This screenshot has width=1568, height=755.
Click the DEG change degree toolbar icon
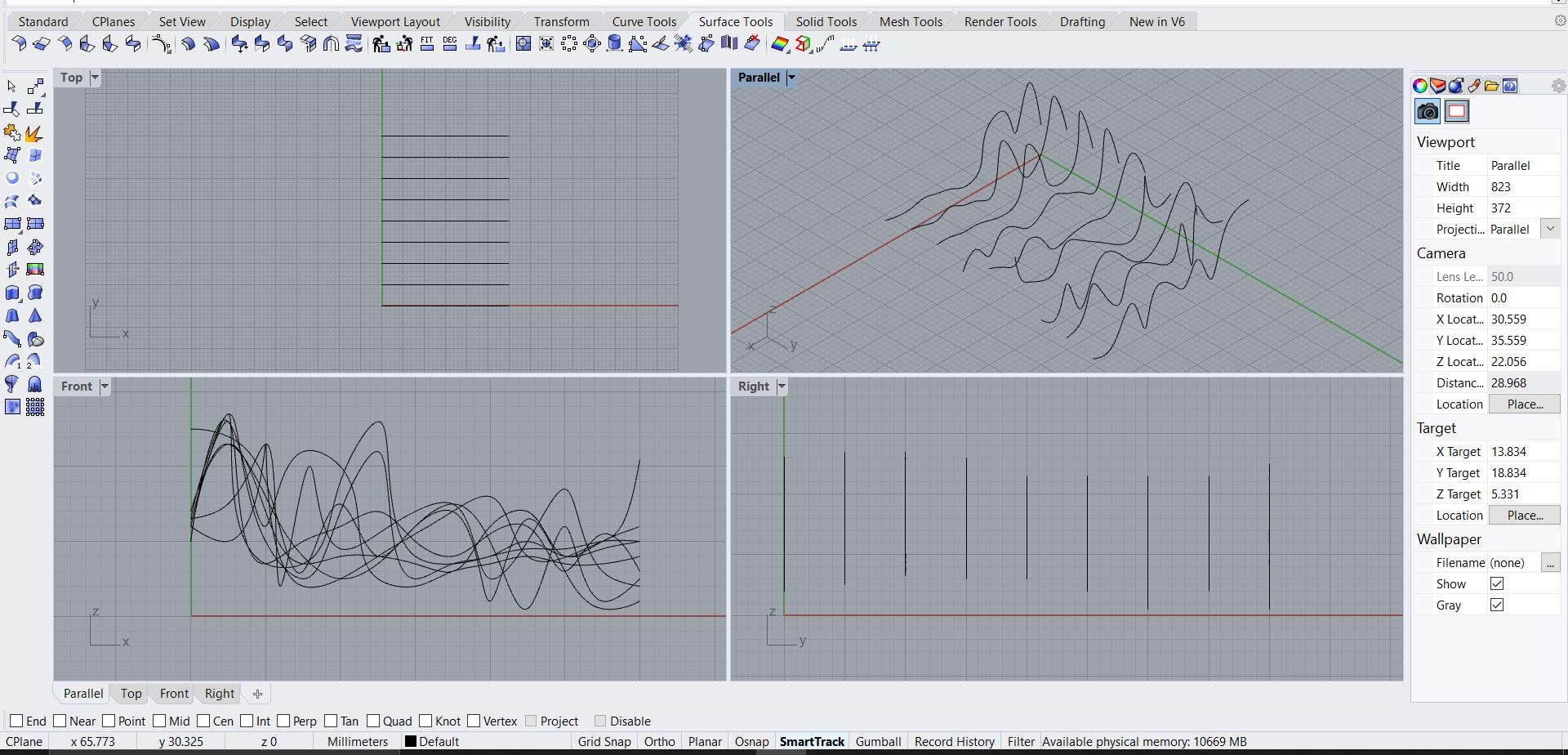pyautogui.click(x=450, y=44)
